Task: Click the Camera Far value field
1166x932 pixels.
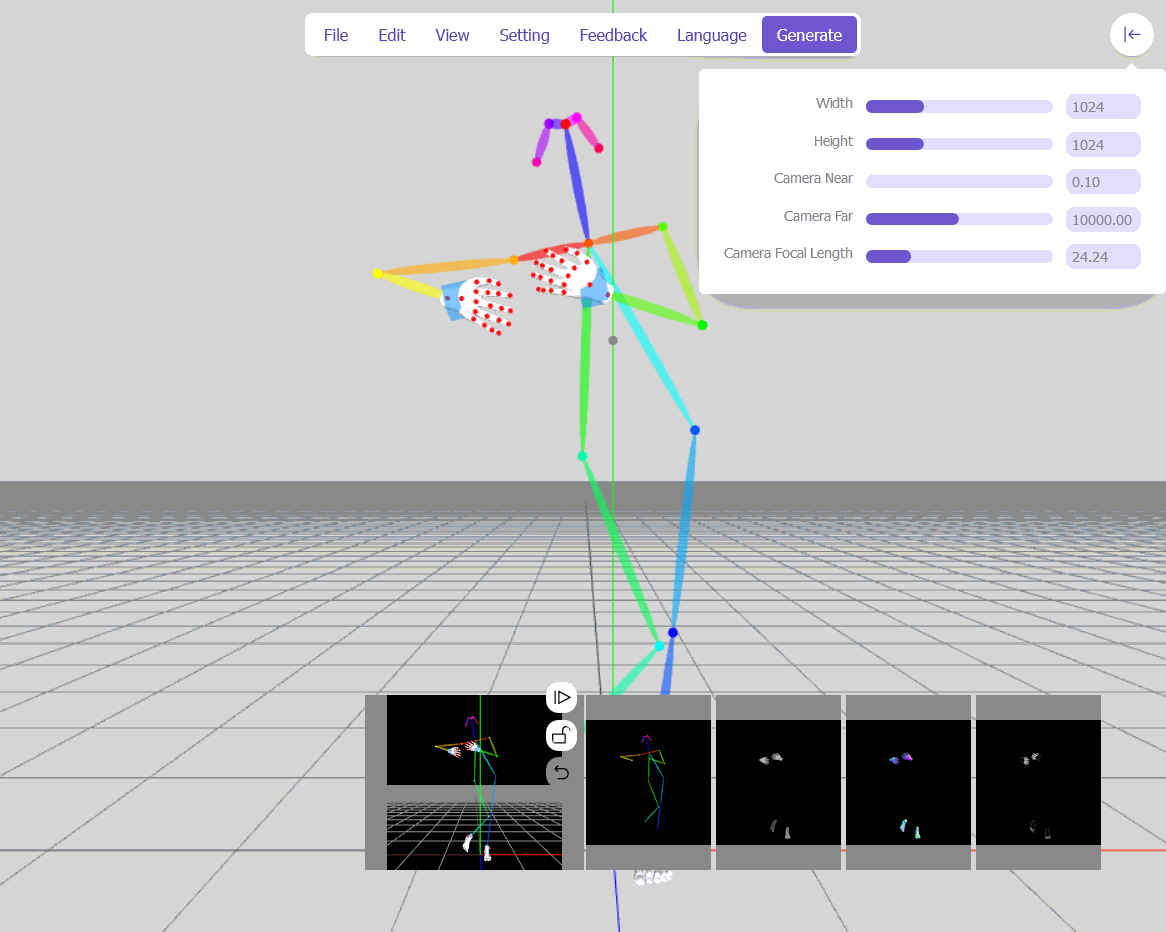Action: pyautogui.click(x=1103, y=219)
